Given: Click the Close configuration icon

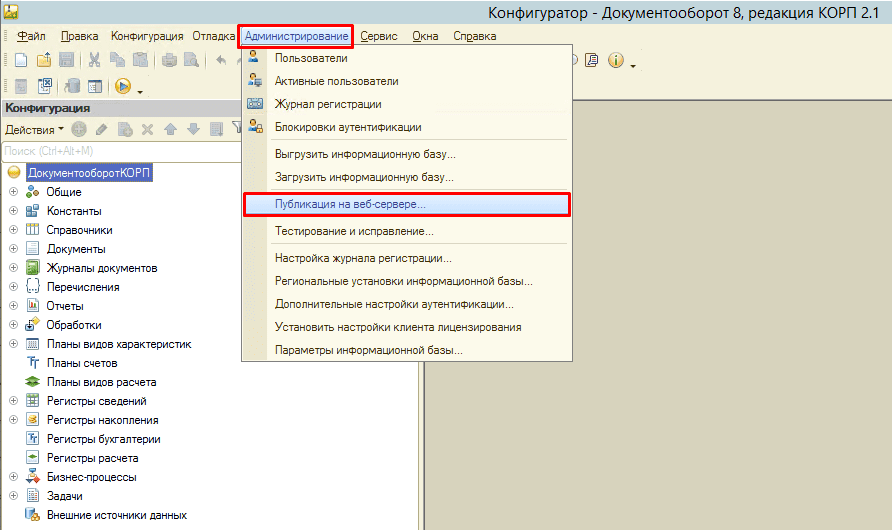Looking at the screenshot, I should (44, 86).
